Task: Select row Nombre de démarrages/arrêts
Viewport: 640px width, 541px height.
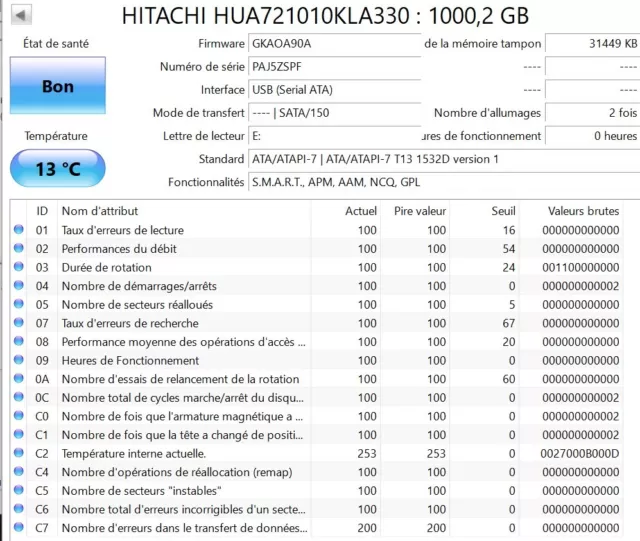Action: pyautogui.click(x=316, y=286)
